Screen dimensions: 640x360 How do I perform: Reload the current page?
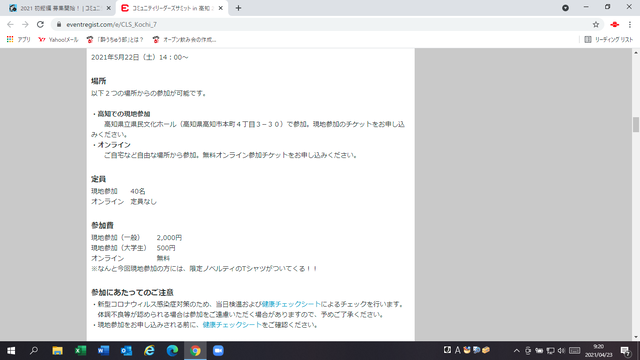(40, 24)
